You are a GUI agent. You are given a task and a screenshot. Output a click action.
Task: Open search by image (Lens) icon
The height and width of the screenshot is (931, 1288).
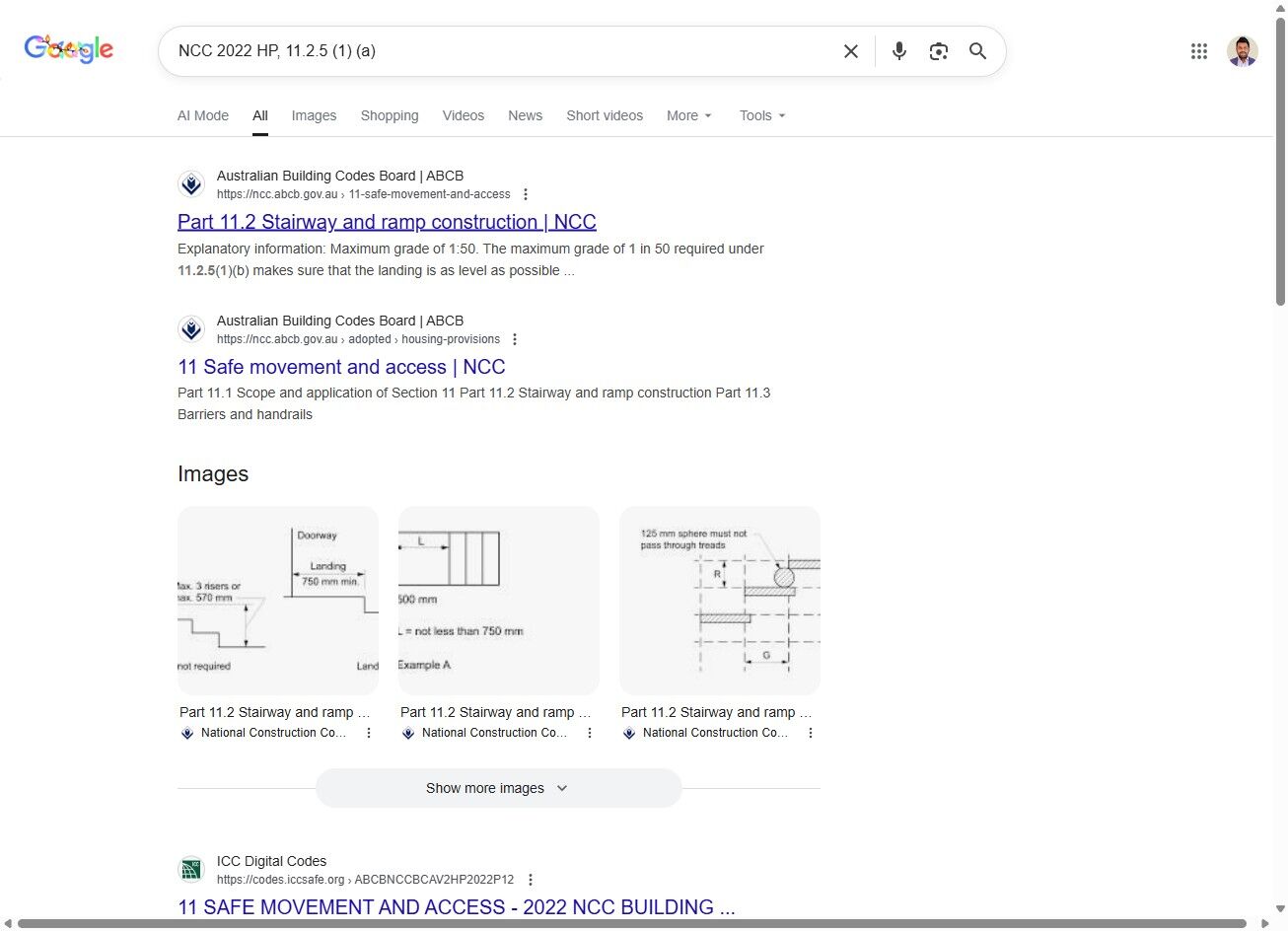tap(938, 51)
